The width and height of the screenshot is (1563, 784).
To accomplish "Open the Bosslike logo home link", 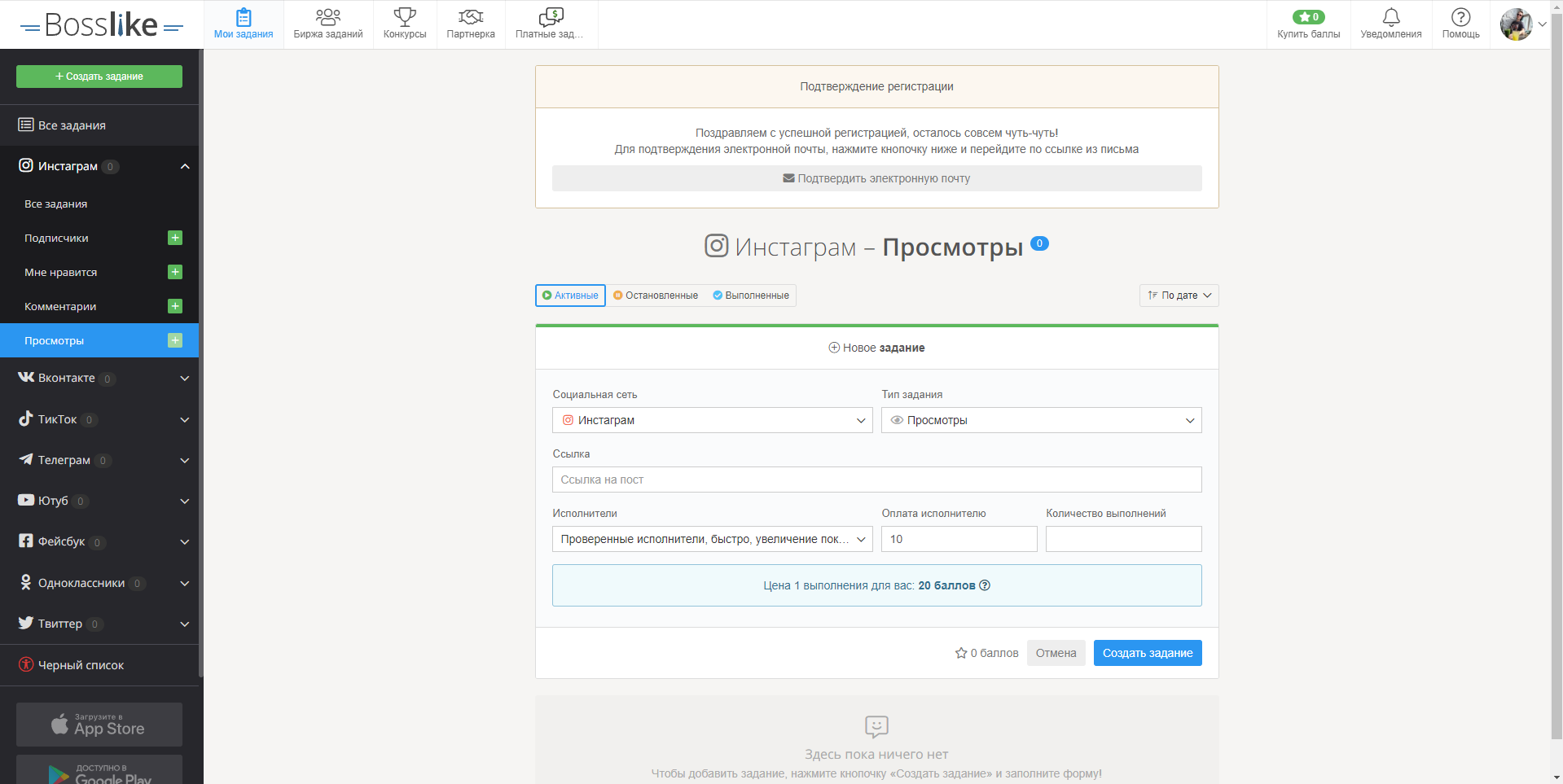I will [x=101, y=25].
